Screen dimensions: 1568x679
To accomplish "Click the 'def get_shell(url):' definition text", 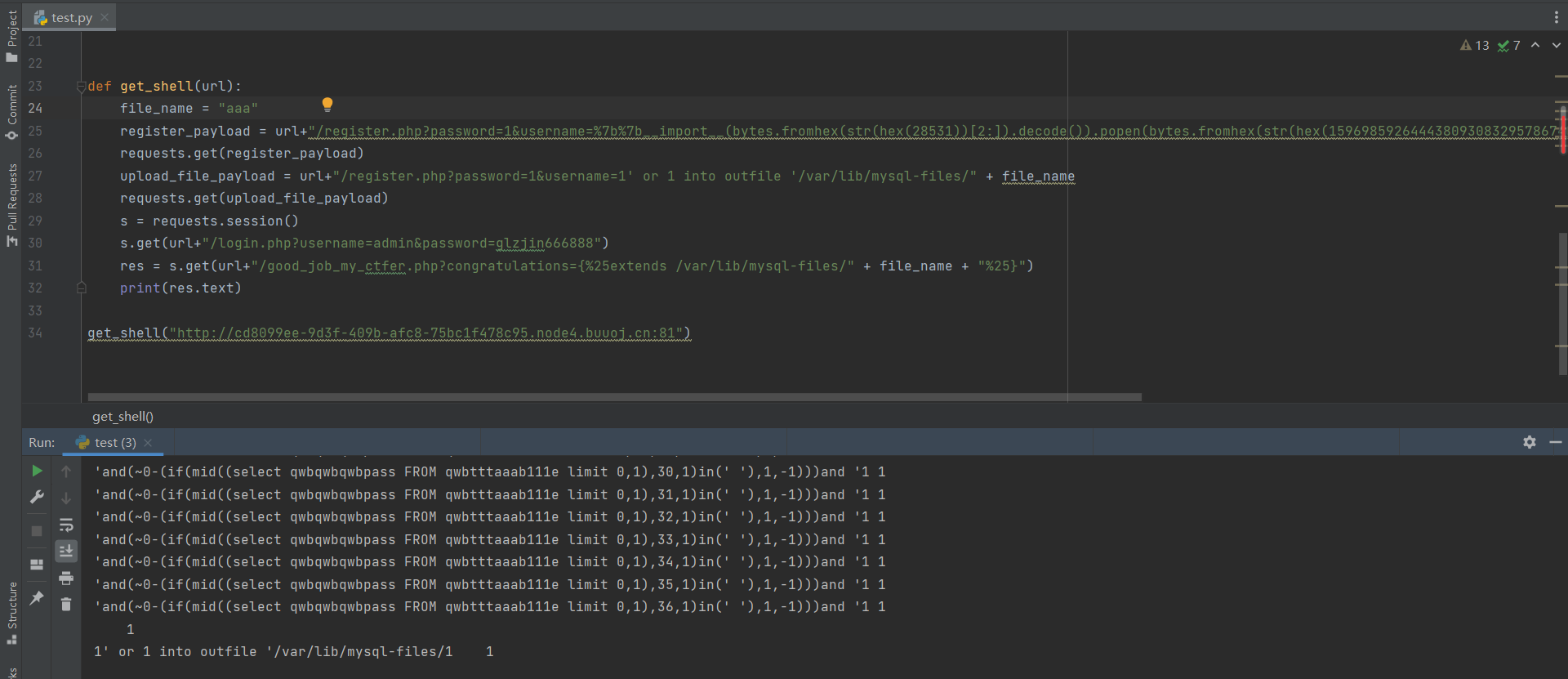I will tap(164, 87).
